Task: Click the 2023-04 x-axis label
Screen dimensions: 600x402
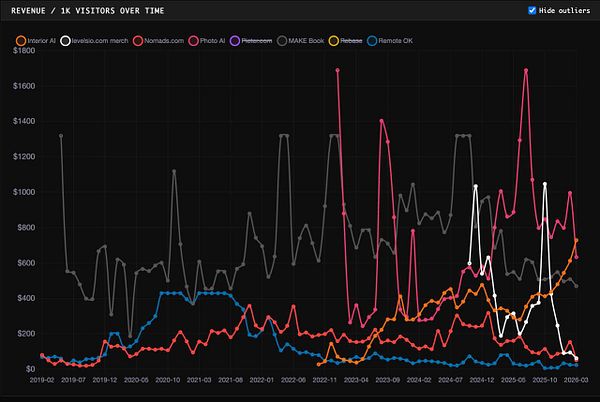Action: (356, 380)
